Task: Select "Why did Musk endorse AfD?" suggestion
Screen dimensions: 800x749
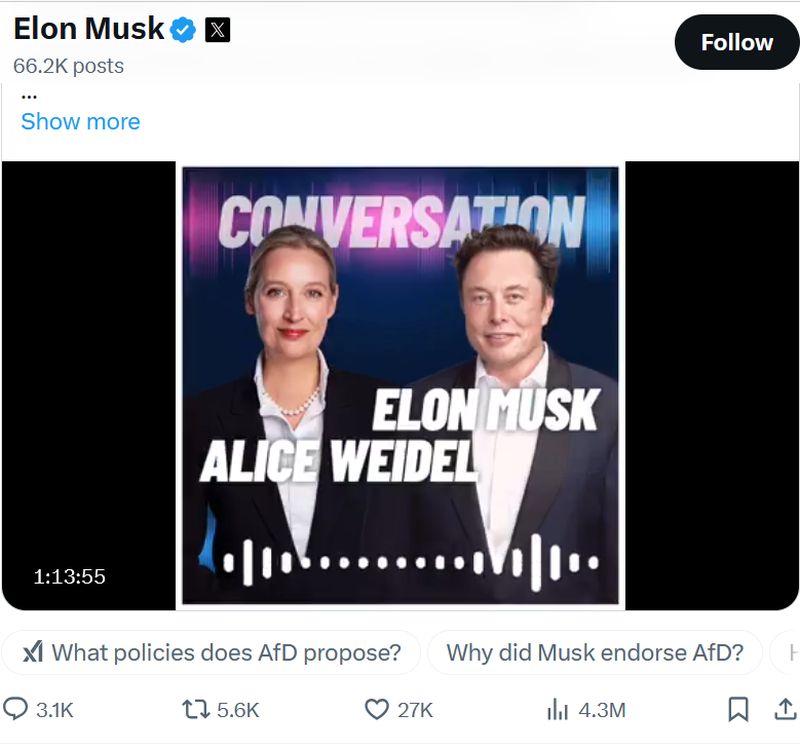Action: pyautogui.click(x=595, y=653)
